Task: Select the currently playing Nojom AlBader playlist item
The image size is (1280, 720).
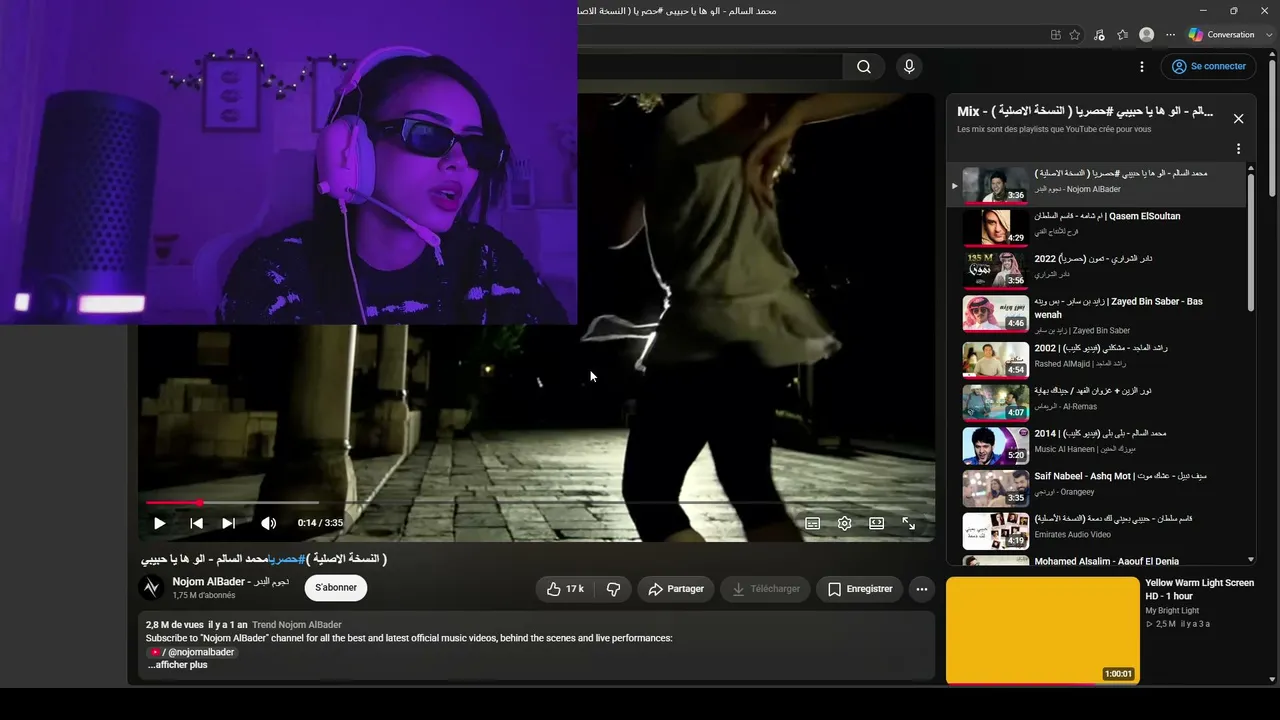Action: click(x=1098, y=185)
